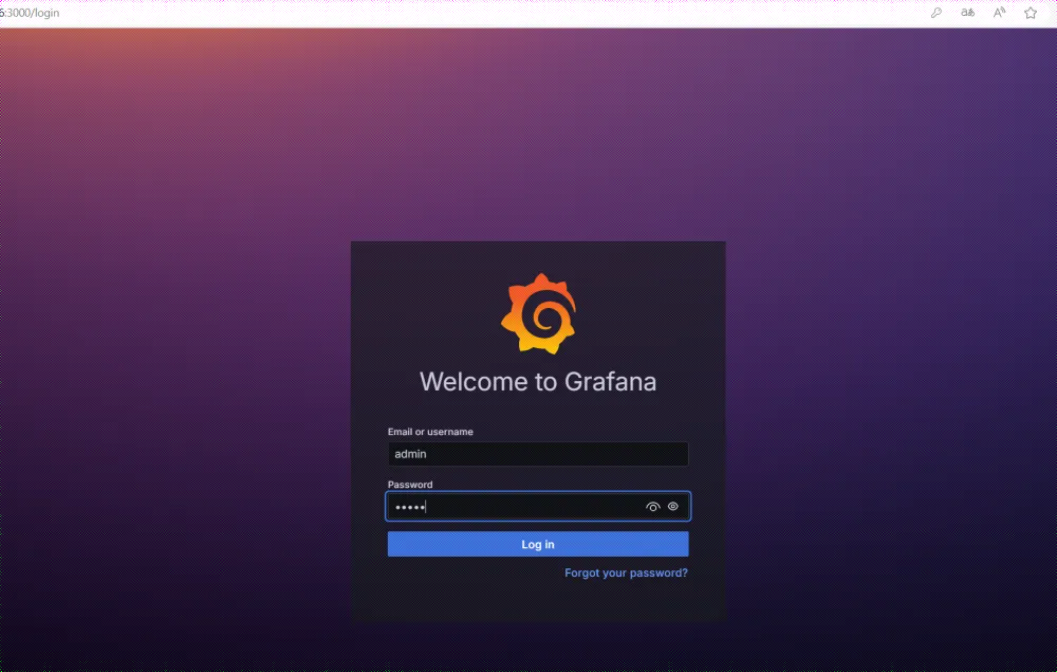1057x672 pixels.
Task: Click the Log in button
Action: pos(538,544)
